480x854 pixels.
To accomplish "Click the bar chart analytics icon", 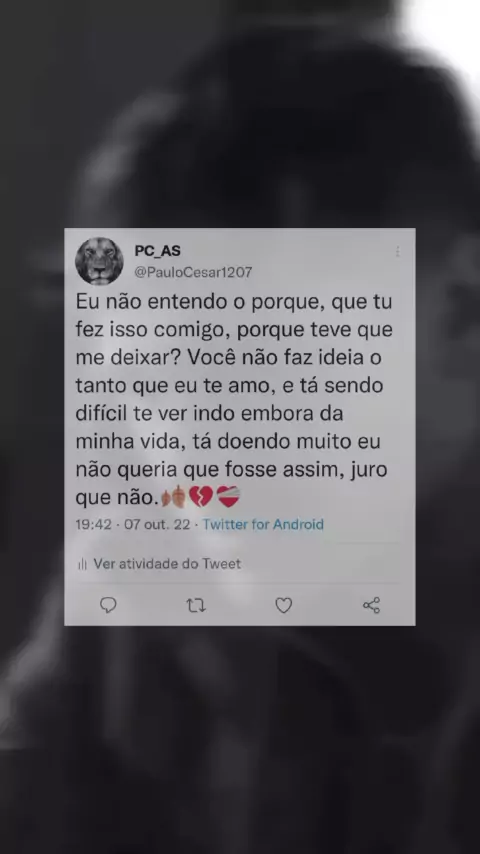I will tap(82, 564).
